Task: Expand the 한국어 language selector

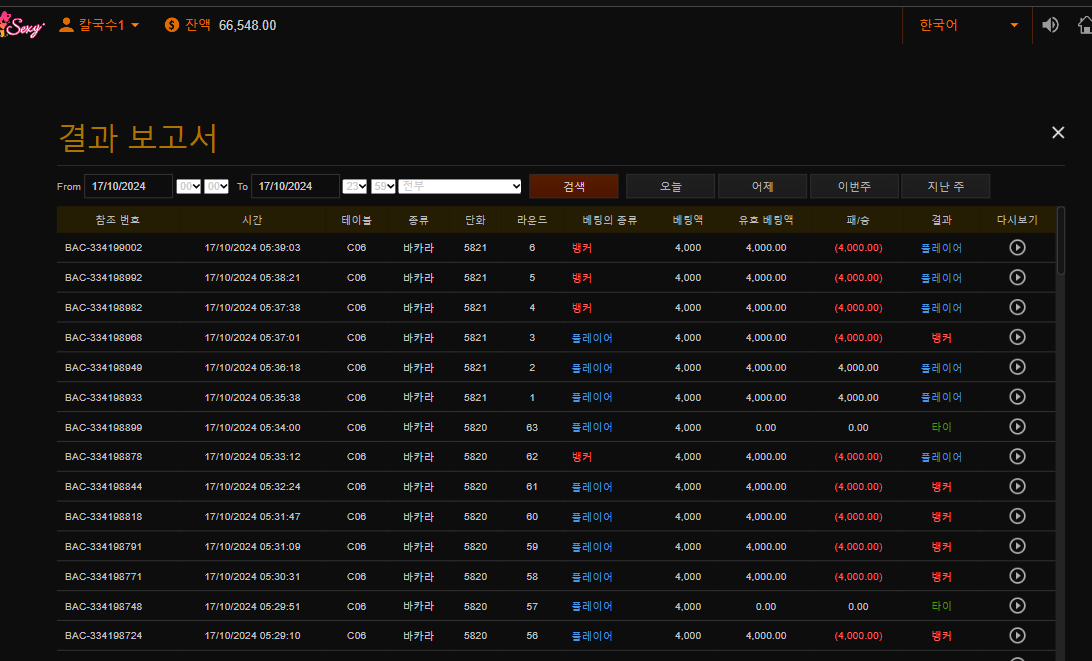Action: (x=968, y=25)
